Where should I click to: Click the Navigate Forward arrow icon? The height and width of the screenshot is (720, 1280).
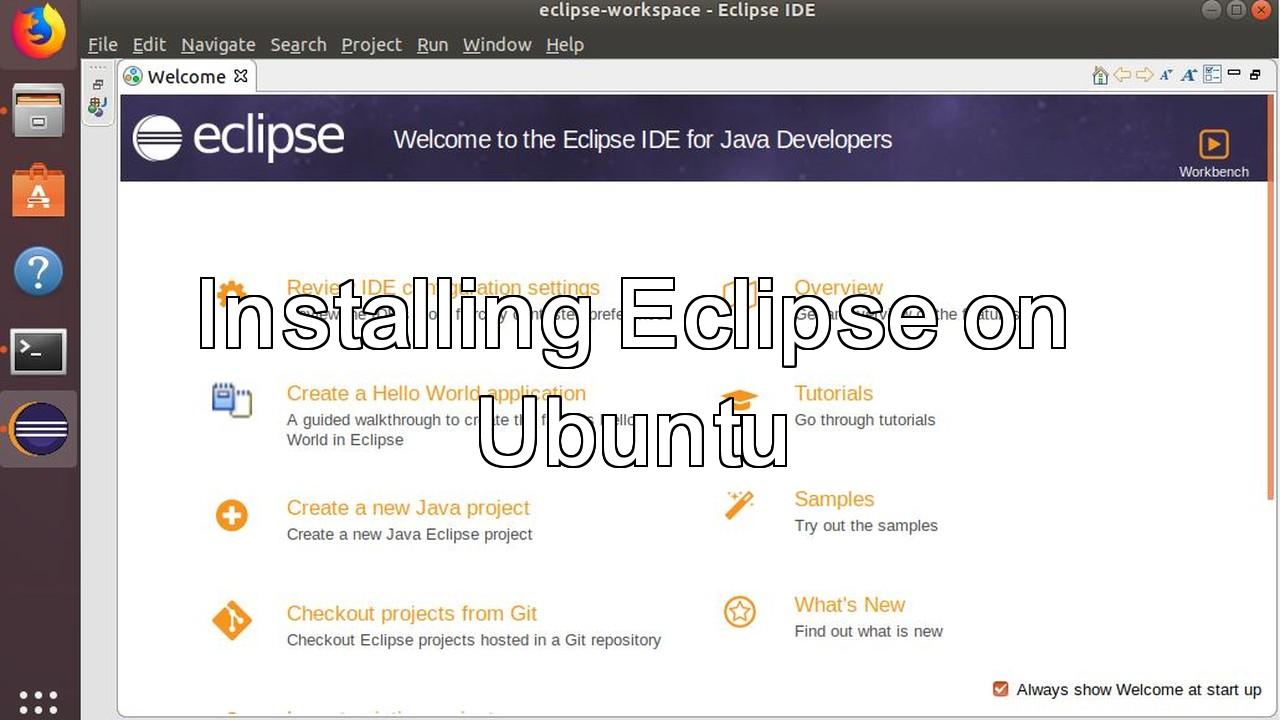1144,75
